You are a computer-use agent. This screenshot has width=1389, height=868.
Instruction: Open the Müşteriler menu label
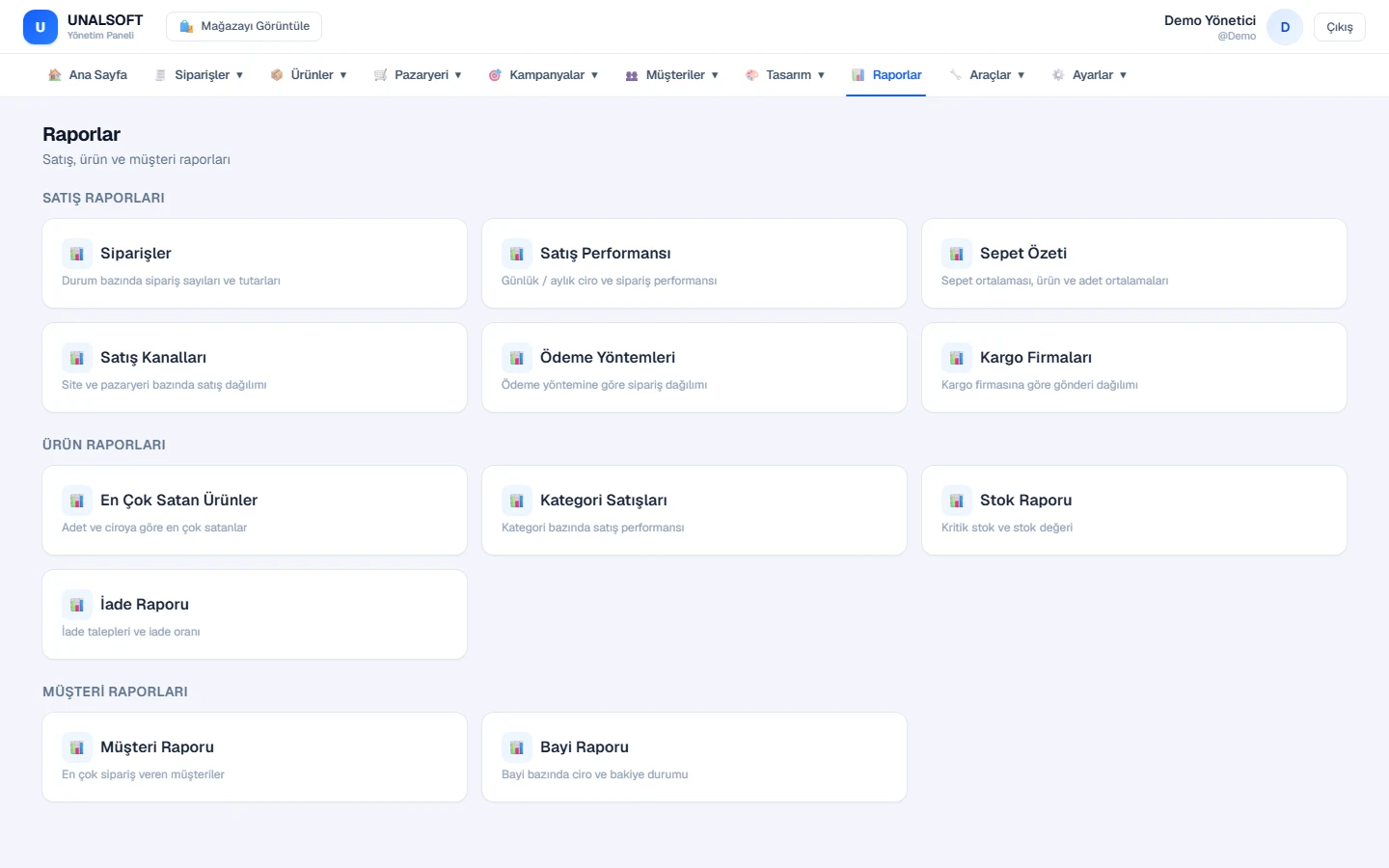(x=675, y=75)
